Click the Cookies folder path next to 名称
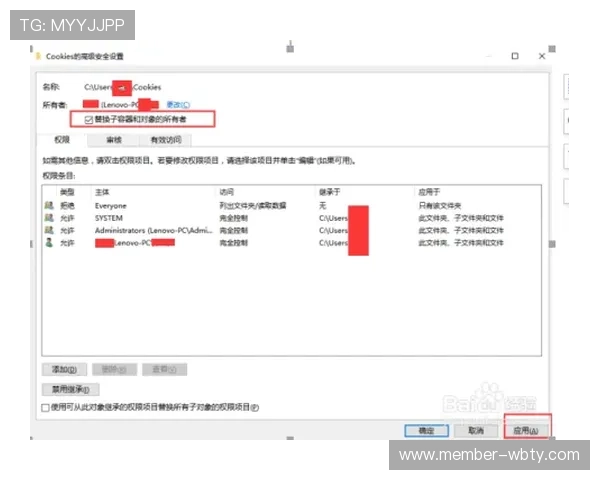The height and width of the screenshot is (480, 600). click(x=122, y=87)
